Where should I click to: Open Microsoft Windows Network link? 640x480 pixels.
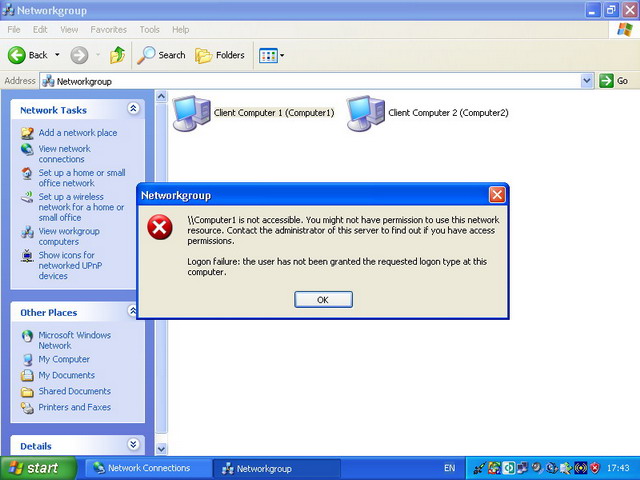74,340
